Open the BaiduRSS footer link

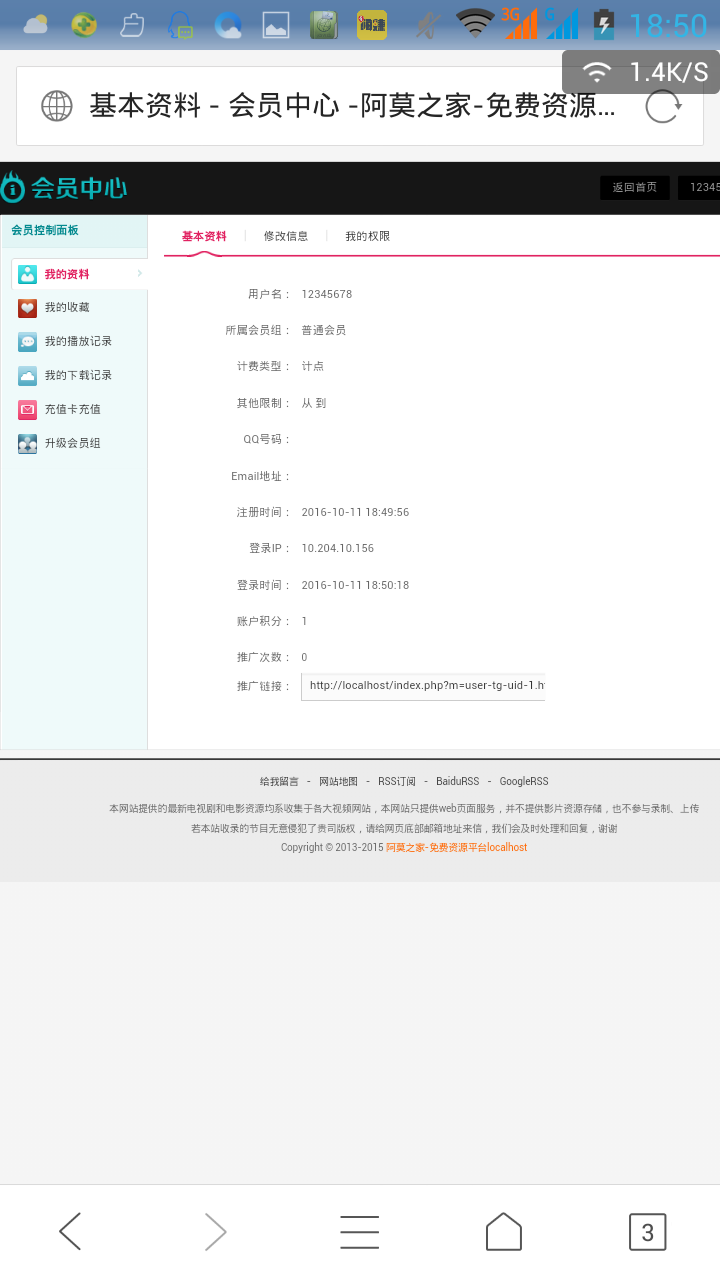(x=457, y=781)
